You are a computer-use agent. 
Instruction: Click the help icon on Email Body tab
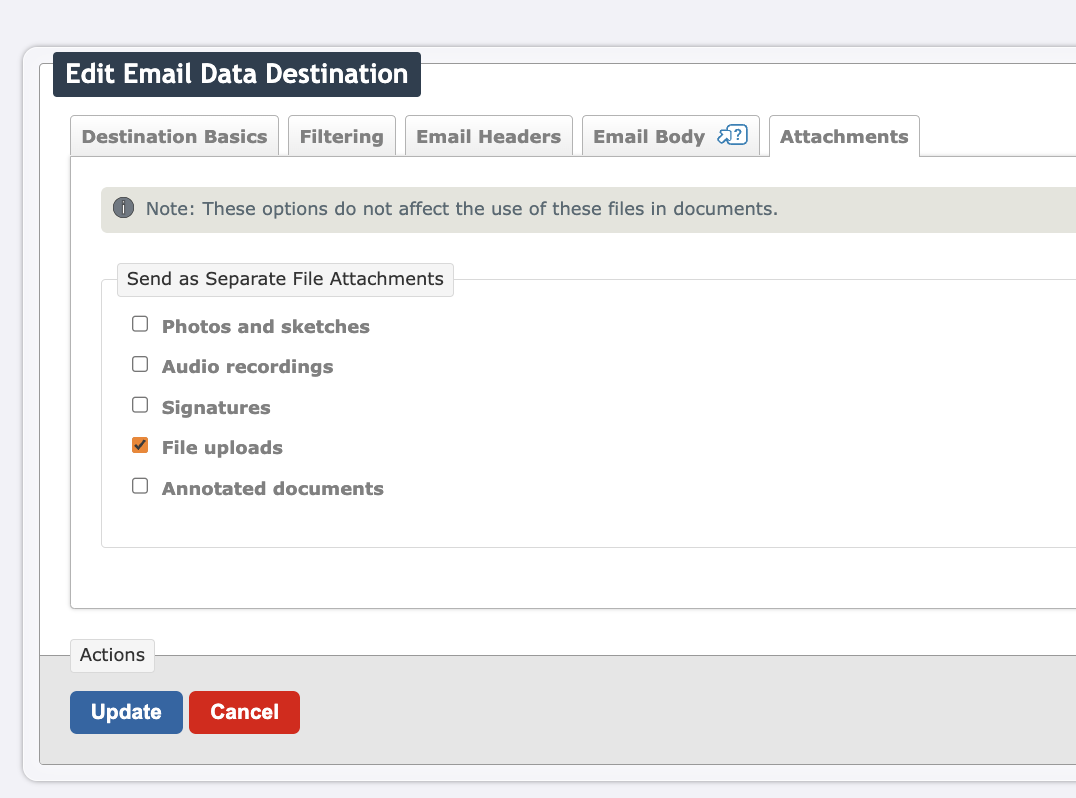733,136
